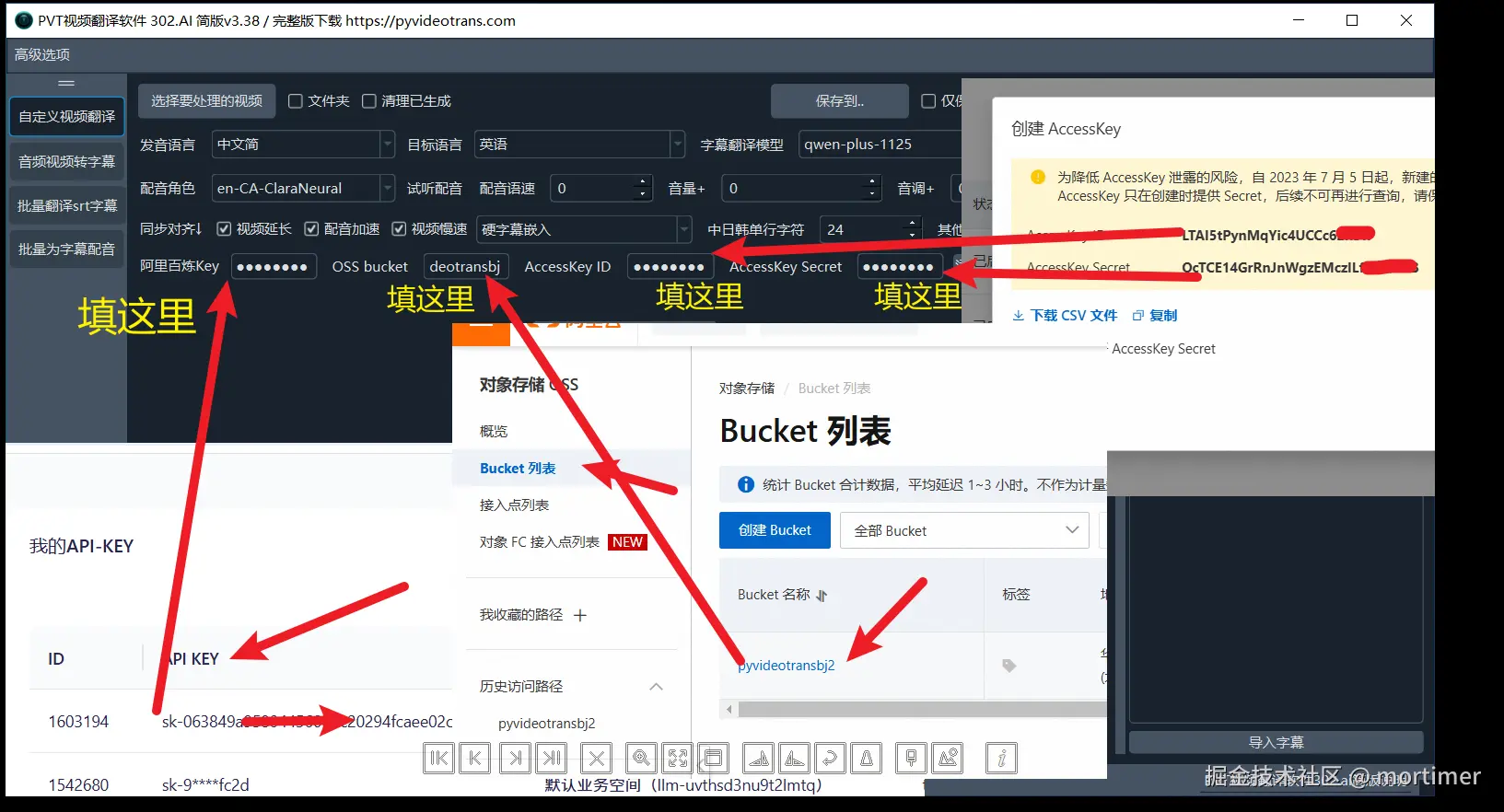Go to previous image in viewer toolbar
This screenshot has height=812, width=1504.
pos(474,759)
